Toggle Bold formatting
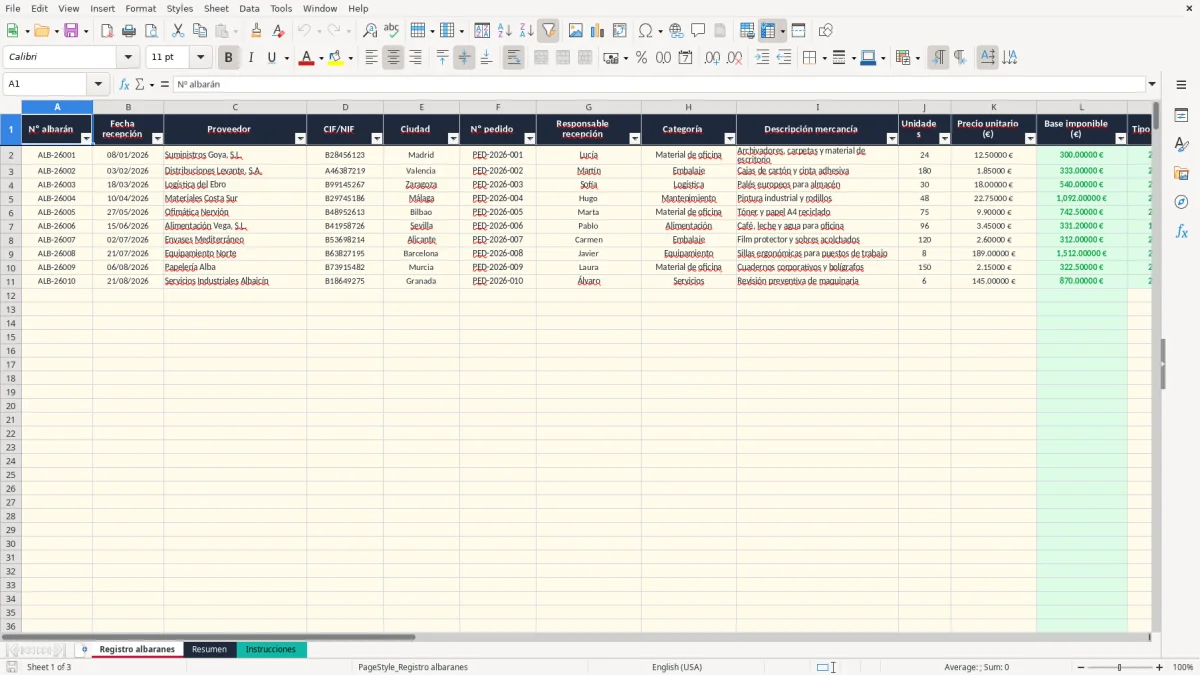Image resolution: width=1200 pixels, height=675 pixels. tap(229, 58)
